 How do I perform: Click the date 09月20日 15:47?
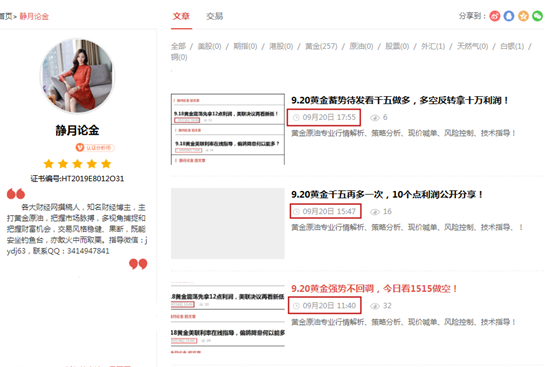point(329,212)
